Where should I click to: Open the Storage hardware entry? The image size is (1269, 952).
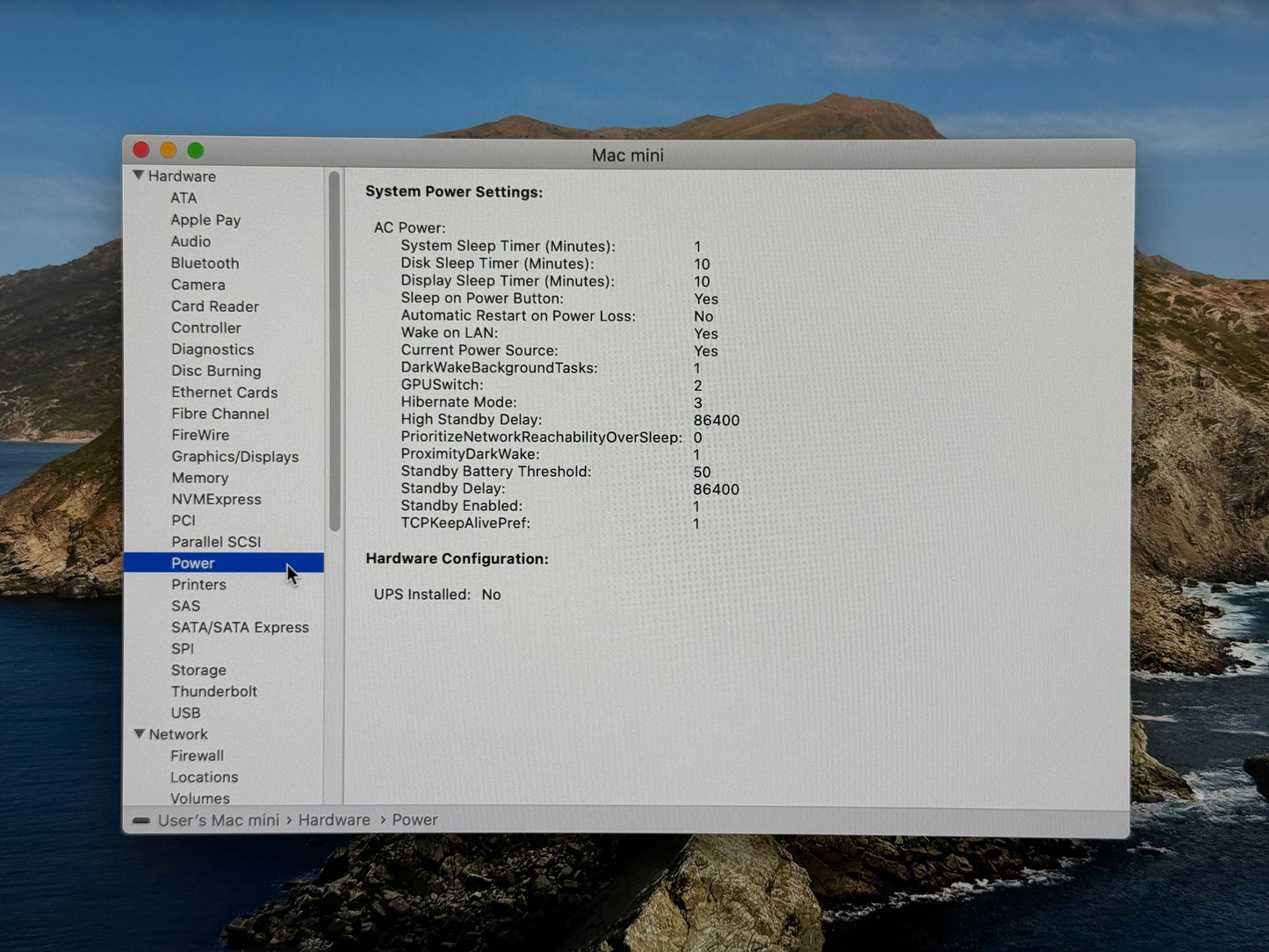click(198, 670)
